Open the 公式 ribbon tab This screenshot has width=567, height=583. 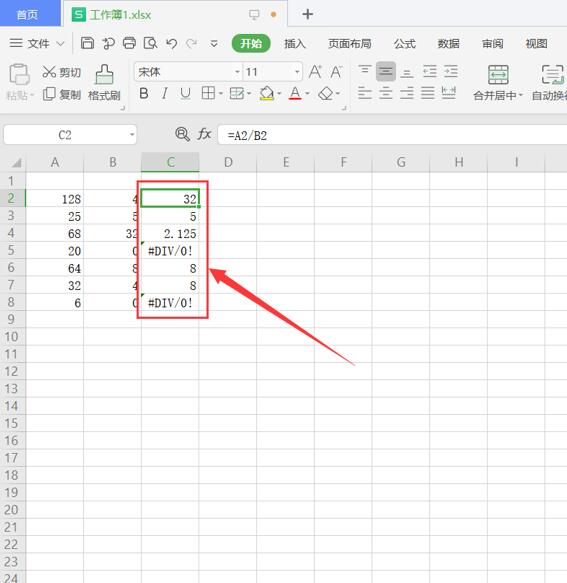pos(405,44)
